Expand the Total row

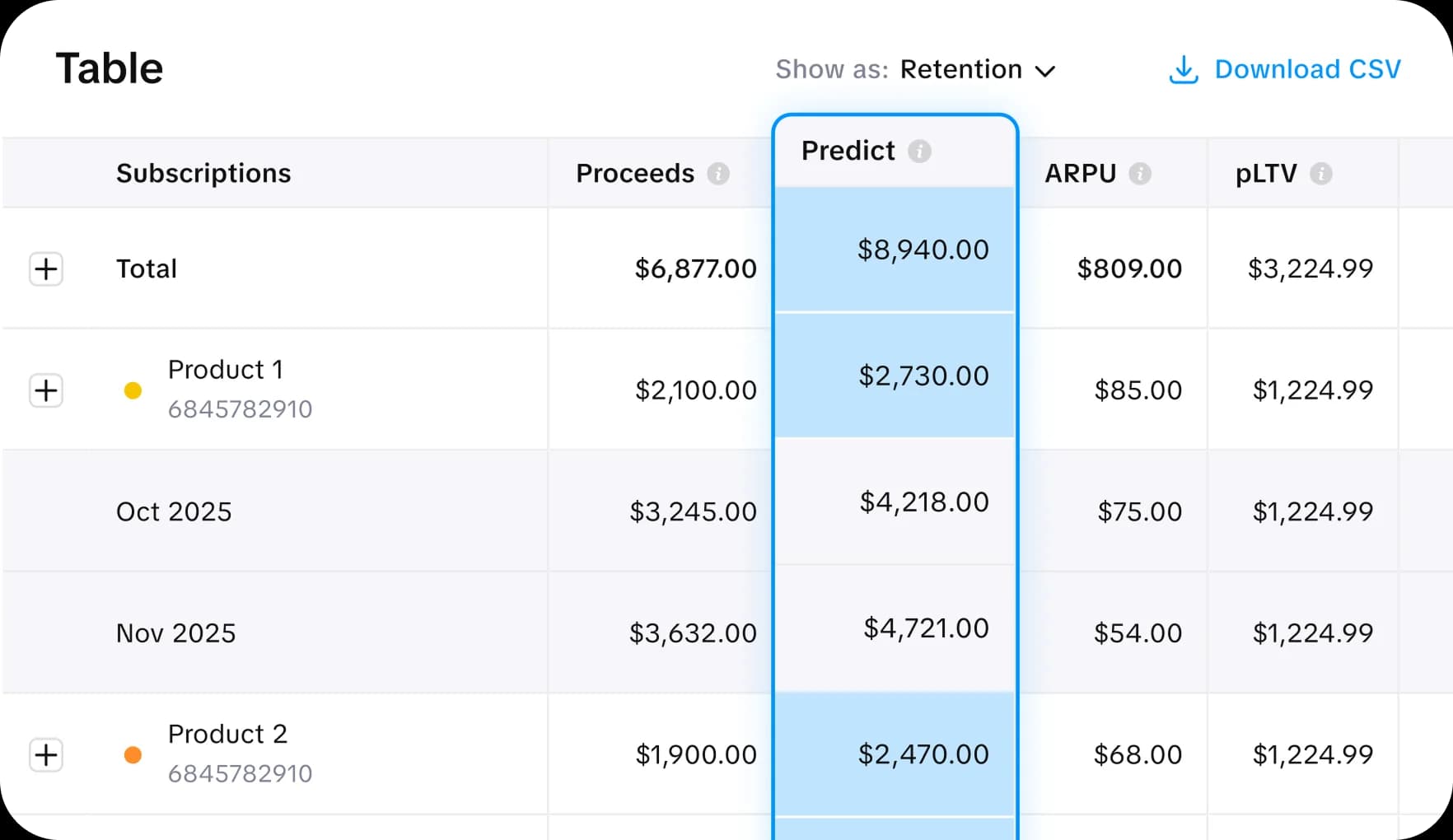pos(46,268)
